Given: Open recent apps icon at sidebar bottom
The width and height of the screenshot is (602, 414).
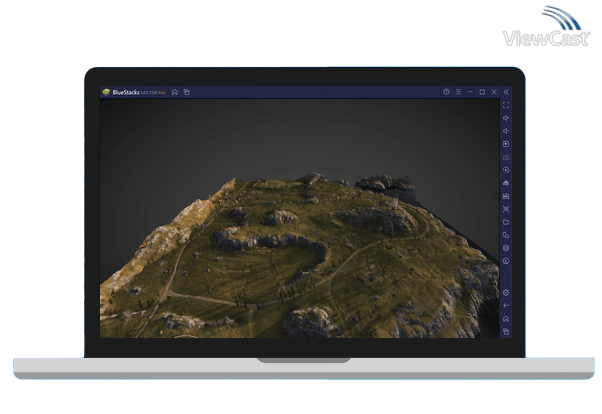Looking at the screenshot, I should [x=506, y=331].
